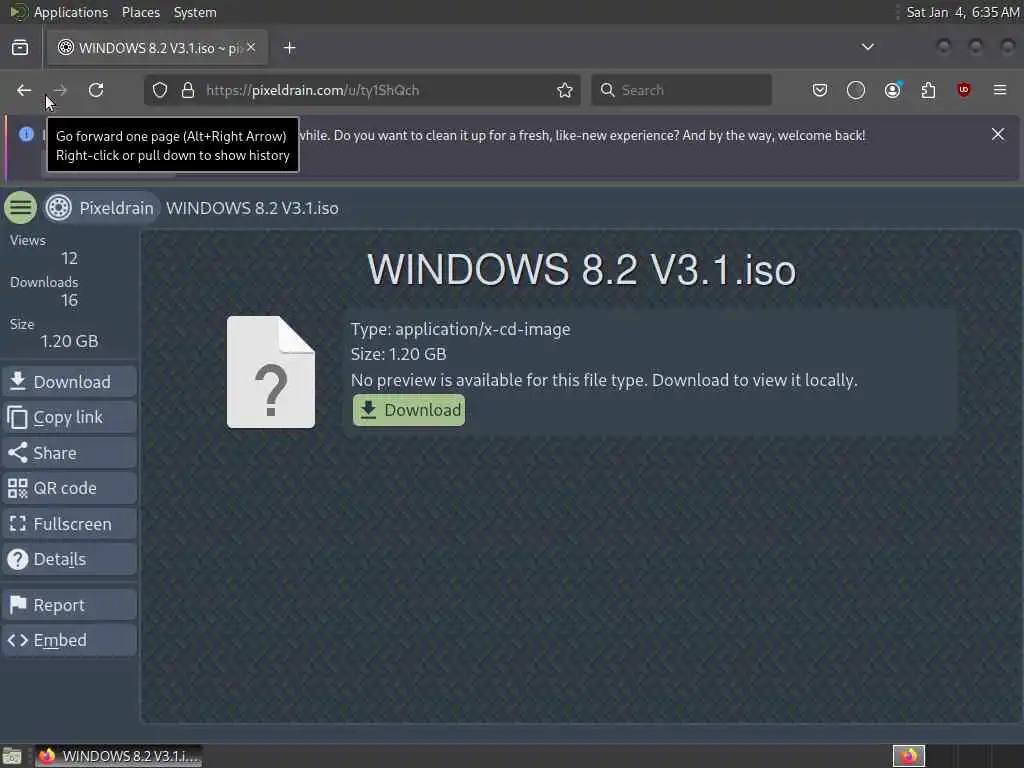Screen dimensions: 1024x768
Task: Enter Fullscreen view
Action: pyautogui.click(x=69, y=524)
